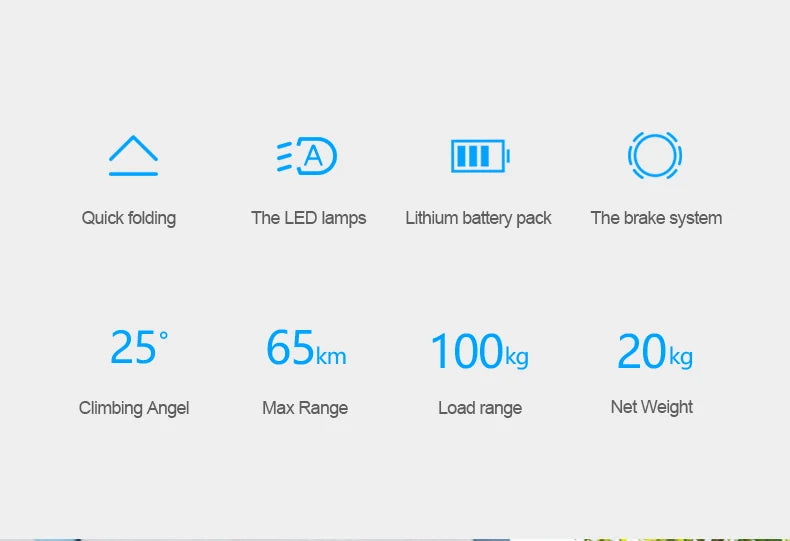The width and height of the screenshot is (790, 541).
Task: Select the "Net Weight" caption
Action: [x=652, y=407]
